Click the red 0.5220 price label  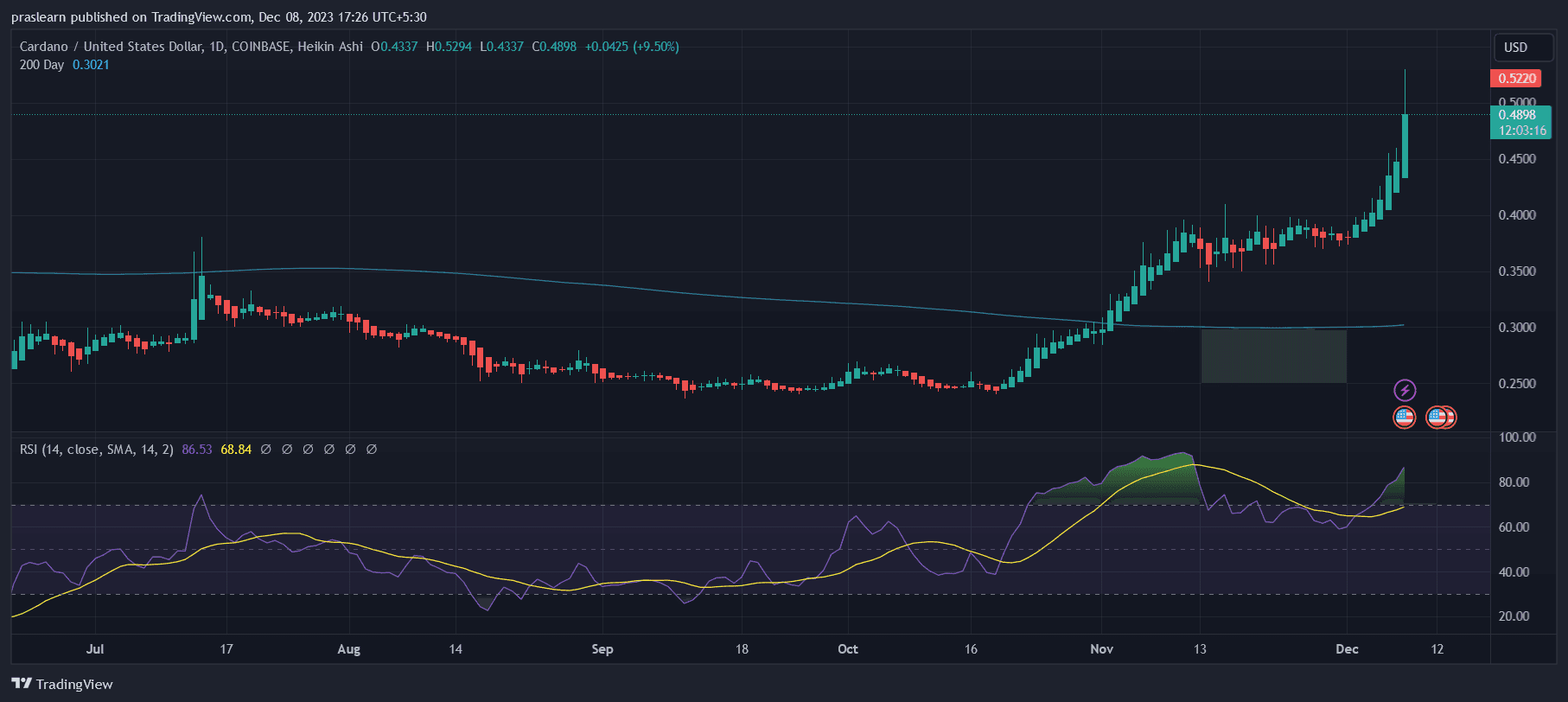coord(1516,79)
